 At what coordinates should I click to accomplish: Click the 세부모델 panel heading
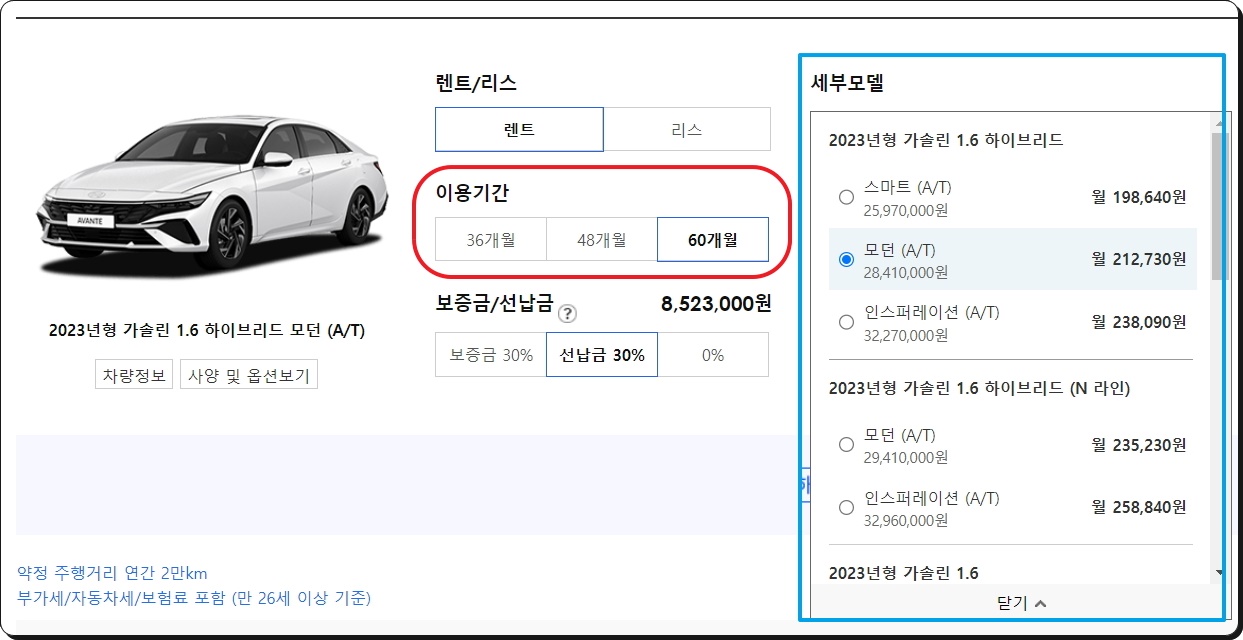[x=847, y=84]
